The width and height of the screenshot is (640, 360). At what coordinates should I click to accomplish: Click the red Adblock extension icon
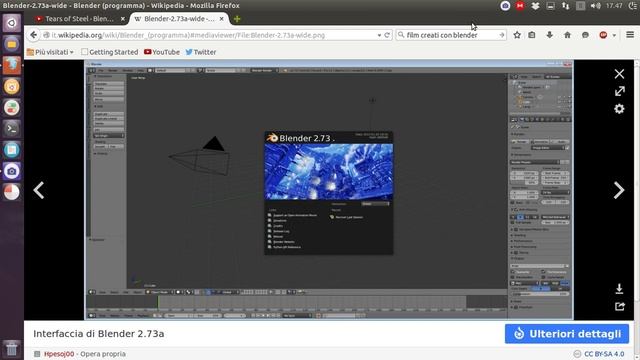[603, 35]
